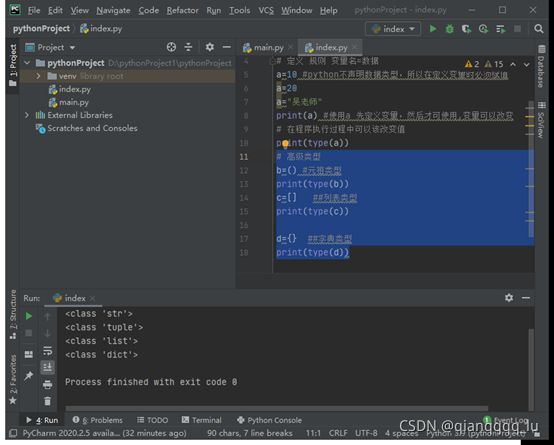Image resolution: width=554 pixels, height=445 pixels.
Task: Click the Run console vertical scrollbar
Action: pyautogui.click(x=531, y=369)
